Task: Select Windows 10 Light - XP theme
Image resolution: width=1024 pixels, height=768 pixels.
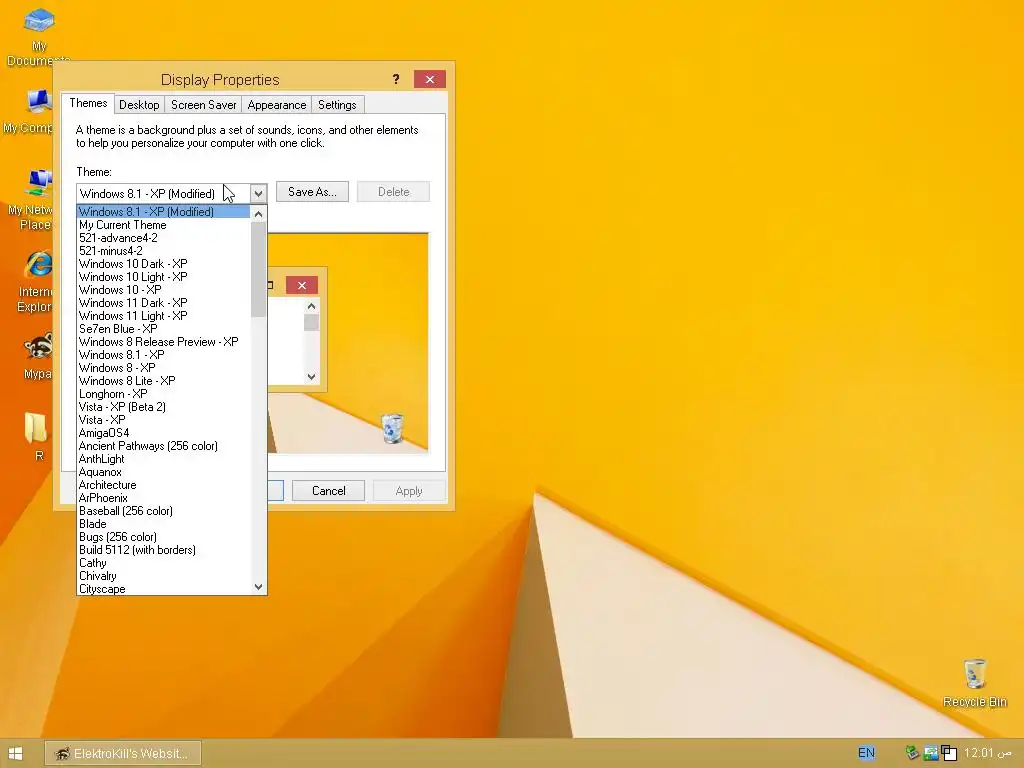Action: tap(163, 277)
